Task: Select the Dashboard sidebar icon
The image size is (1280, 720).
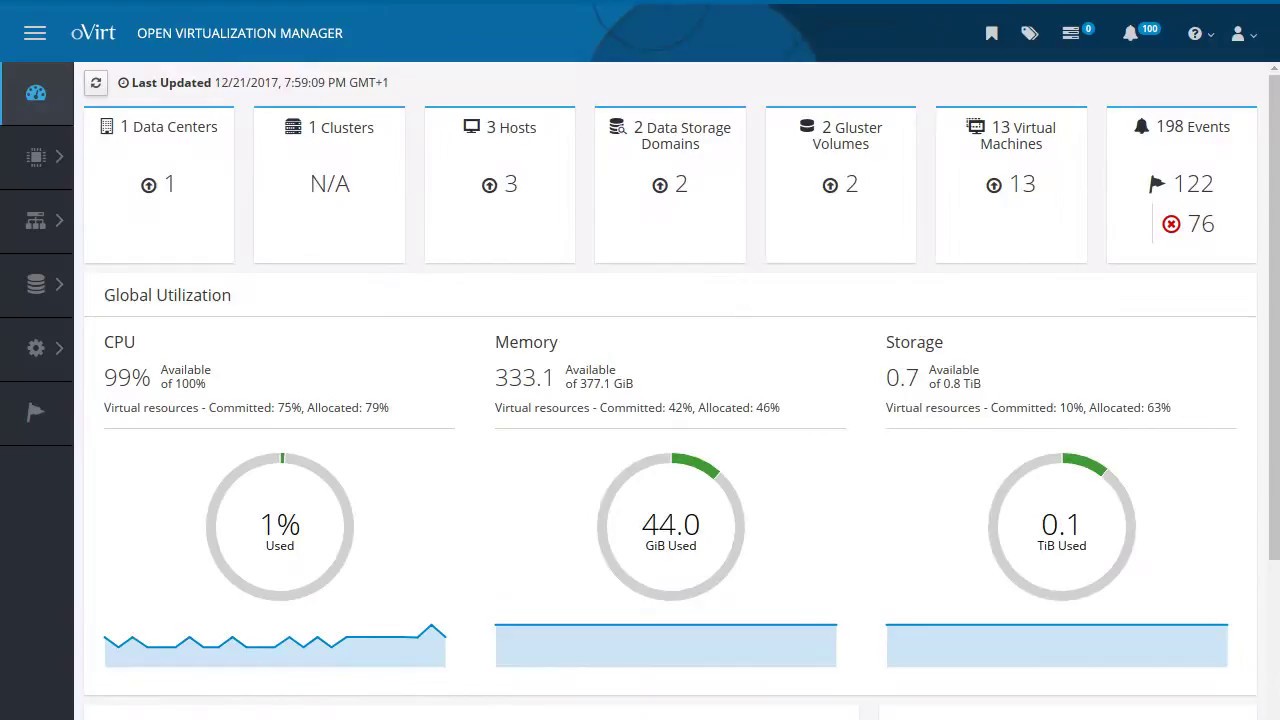Action: tap(36, 93)
